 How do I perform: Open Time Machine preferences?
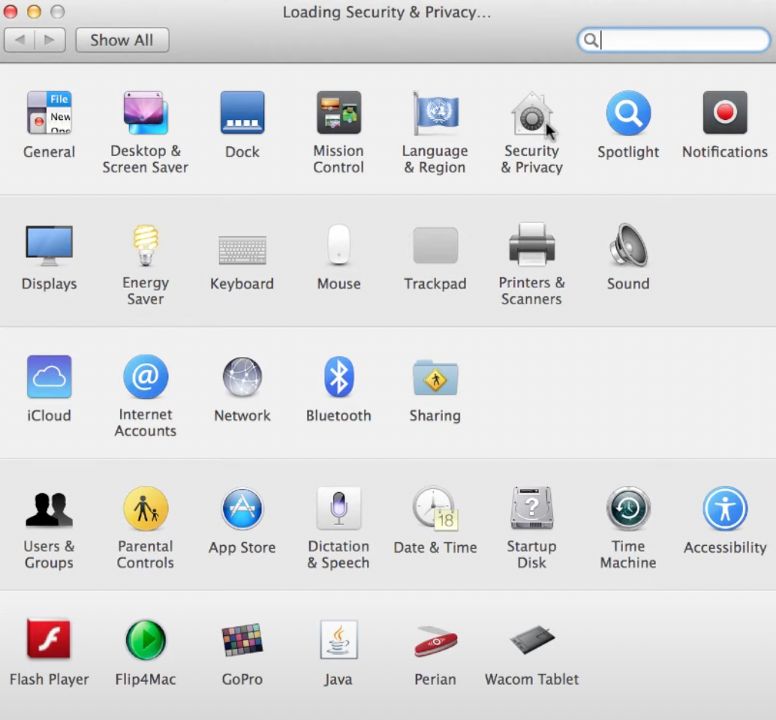point(628,509)
